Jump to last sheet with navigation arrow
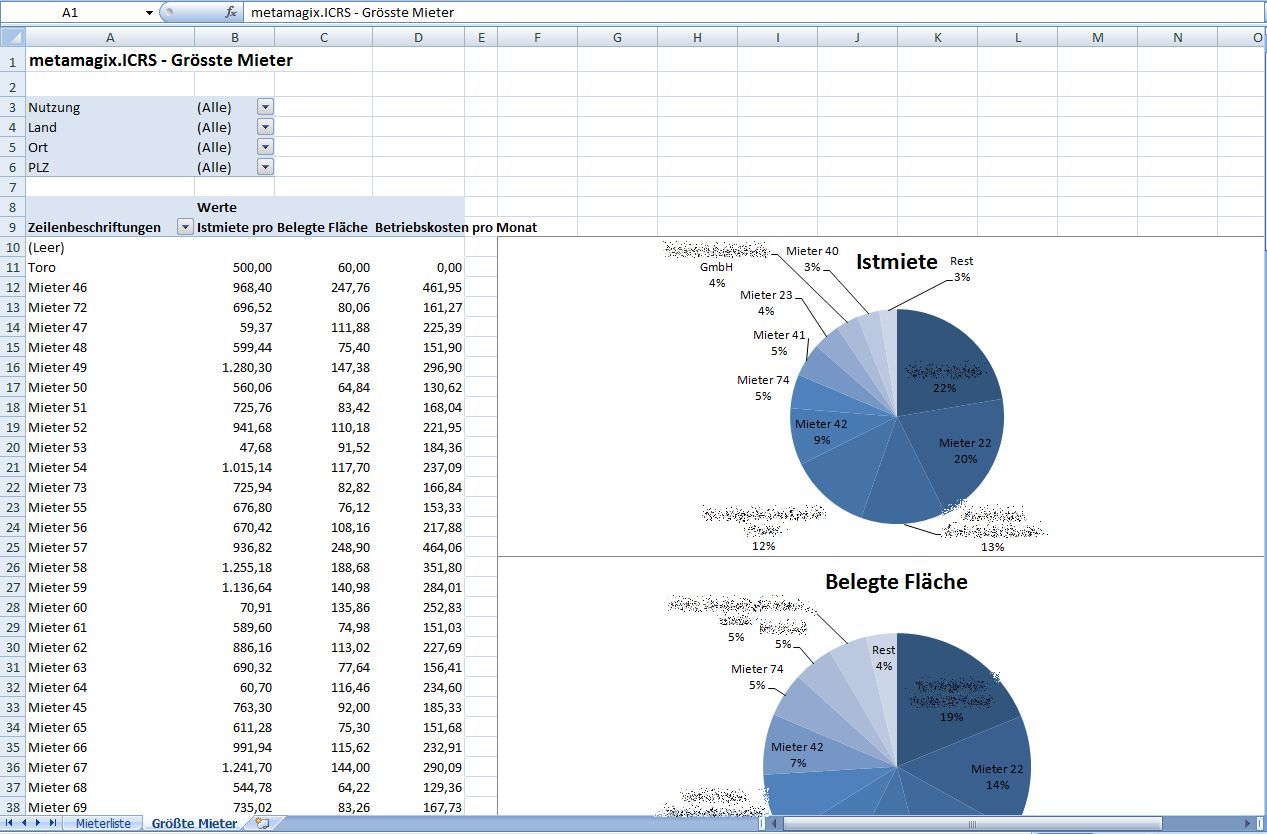The height and width of the screenshot is (834, 1267). click(52, 823)
